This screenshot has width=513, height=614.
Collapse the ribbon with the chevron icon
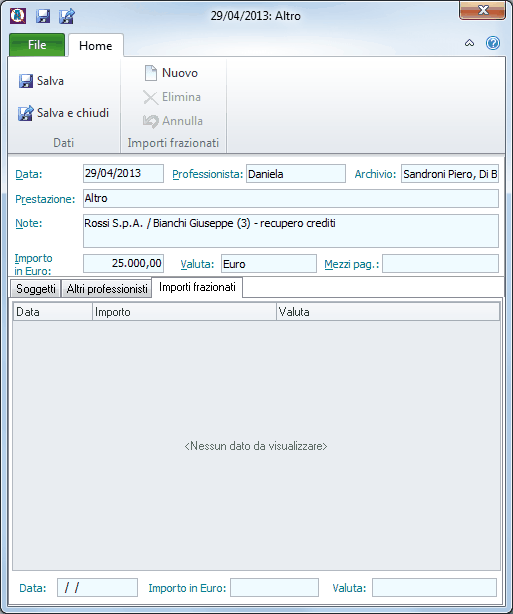point(470,43)
